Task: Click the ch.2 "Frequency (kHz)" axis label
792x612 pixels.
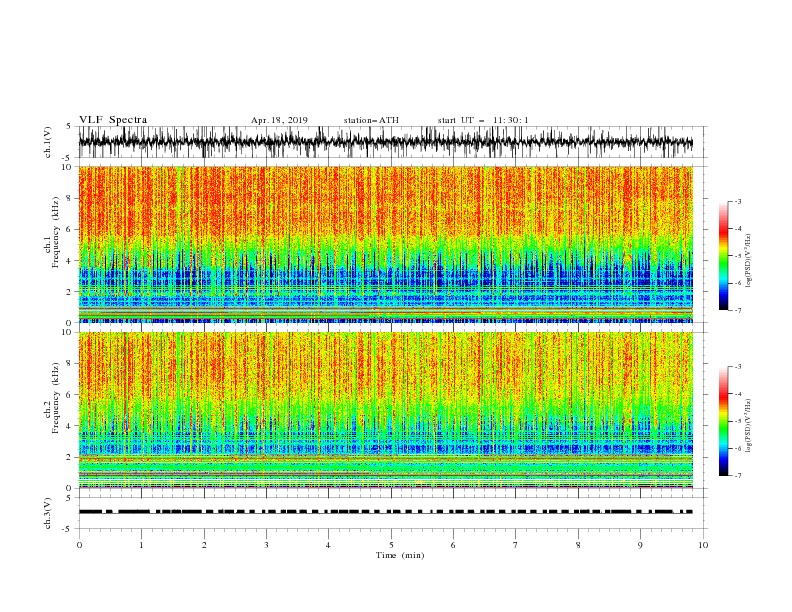Action: tap(56, 398)
